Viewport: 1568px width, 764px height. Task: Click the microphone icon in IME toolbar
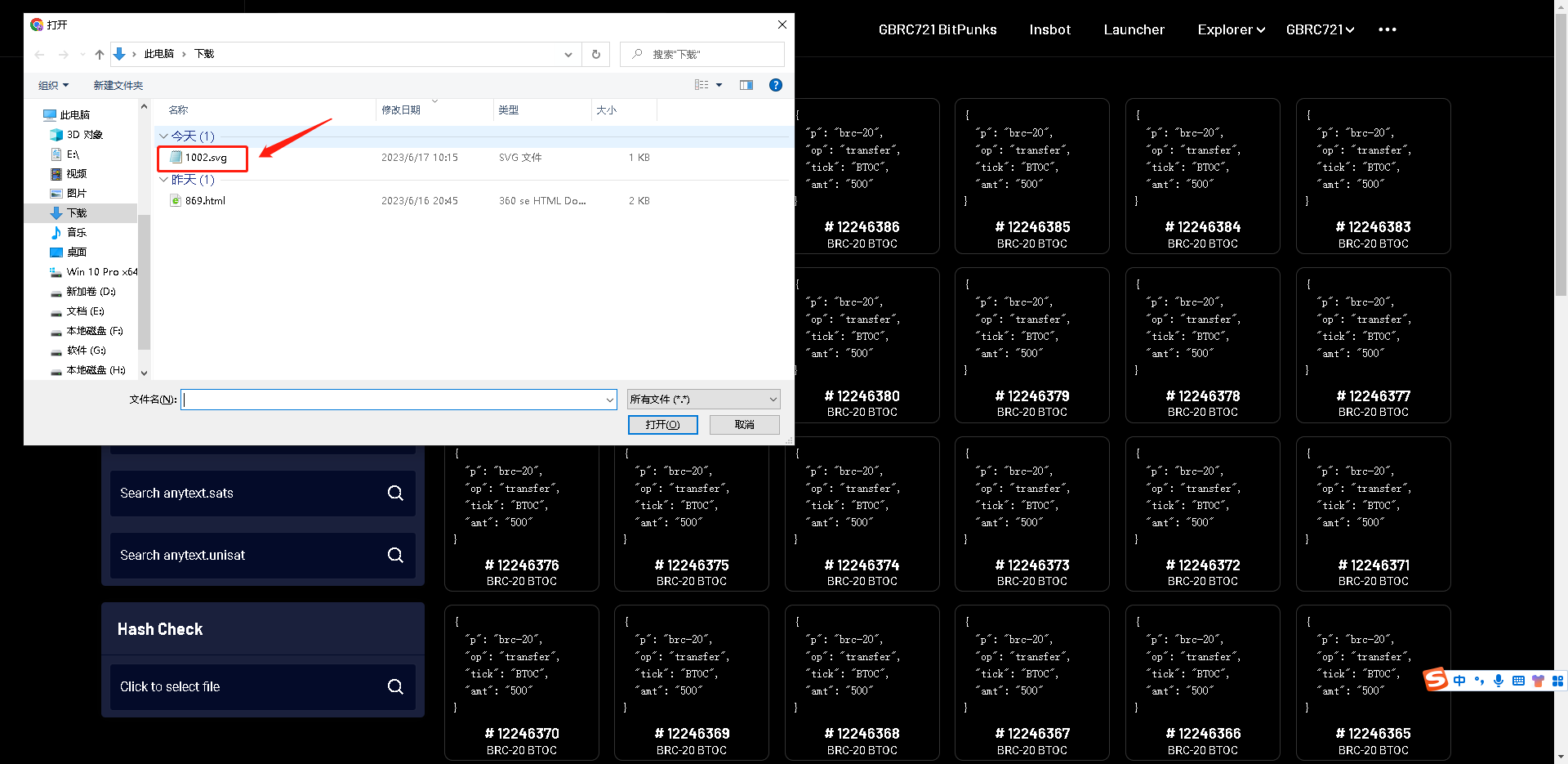click(1499, 681)
